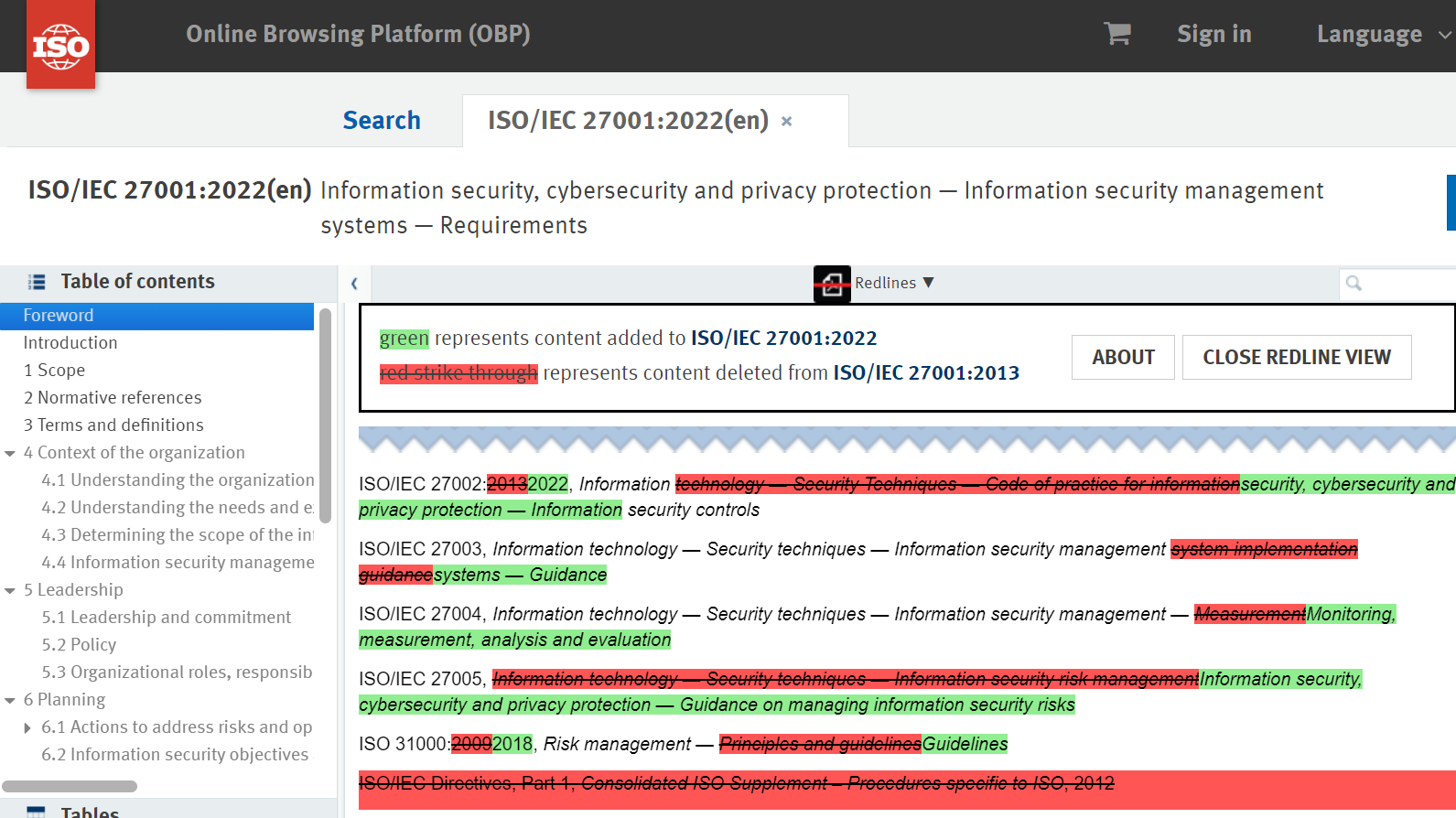Screen dimensions: 1456x818
Task: Select 6.2 Information security objectives
Action: coord(175,755)
